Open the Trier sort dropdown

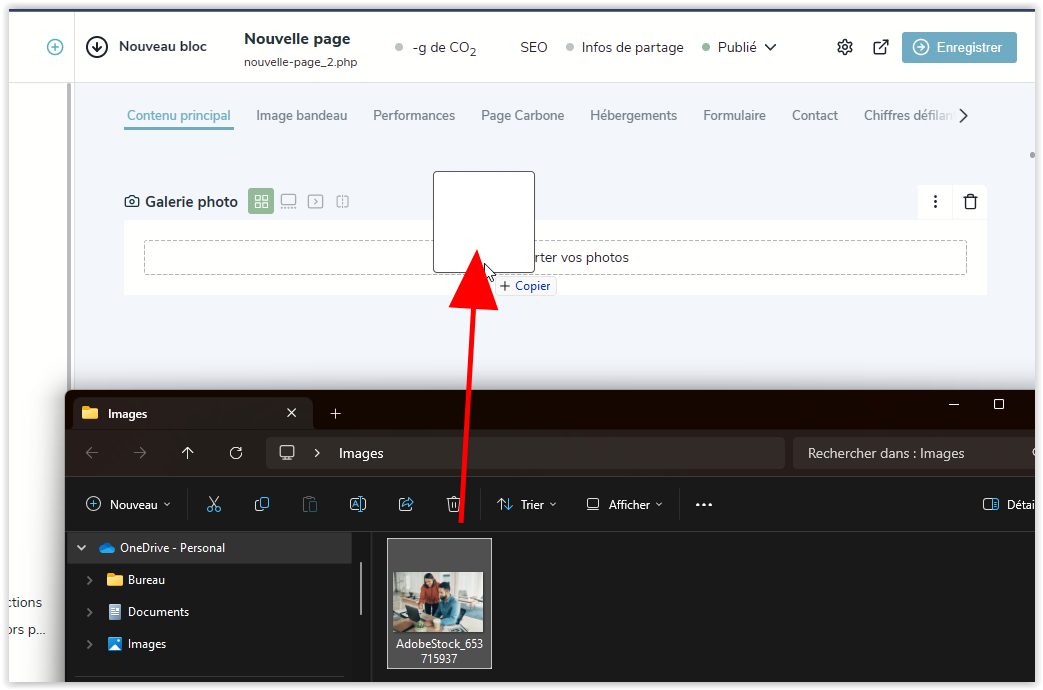527,505
